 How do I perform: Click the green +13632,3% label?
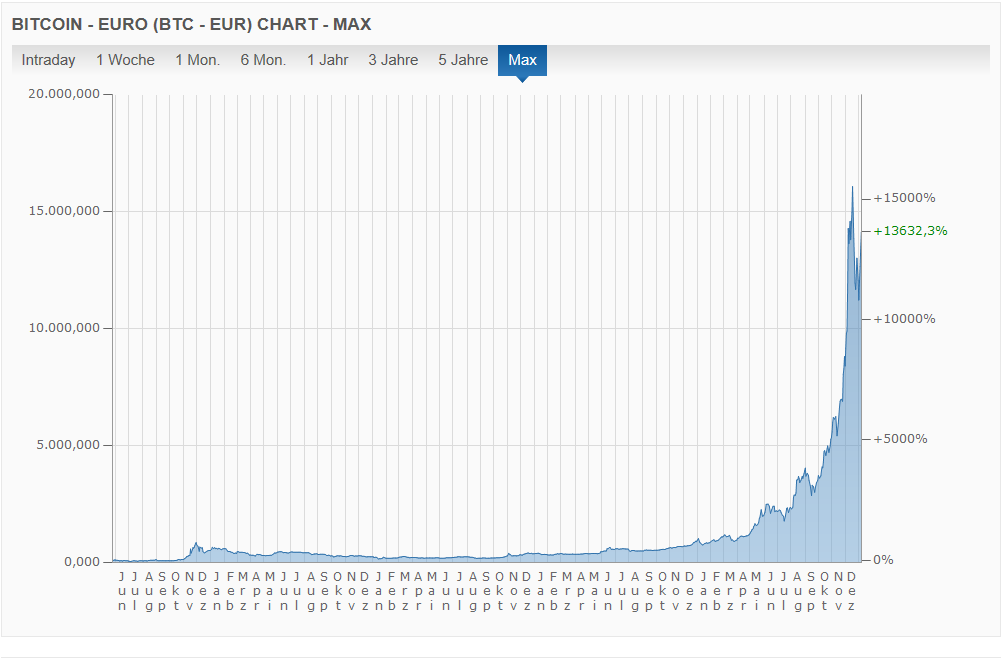pyautogui.click(x=910, y=231)
